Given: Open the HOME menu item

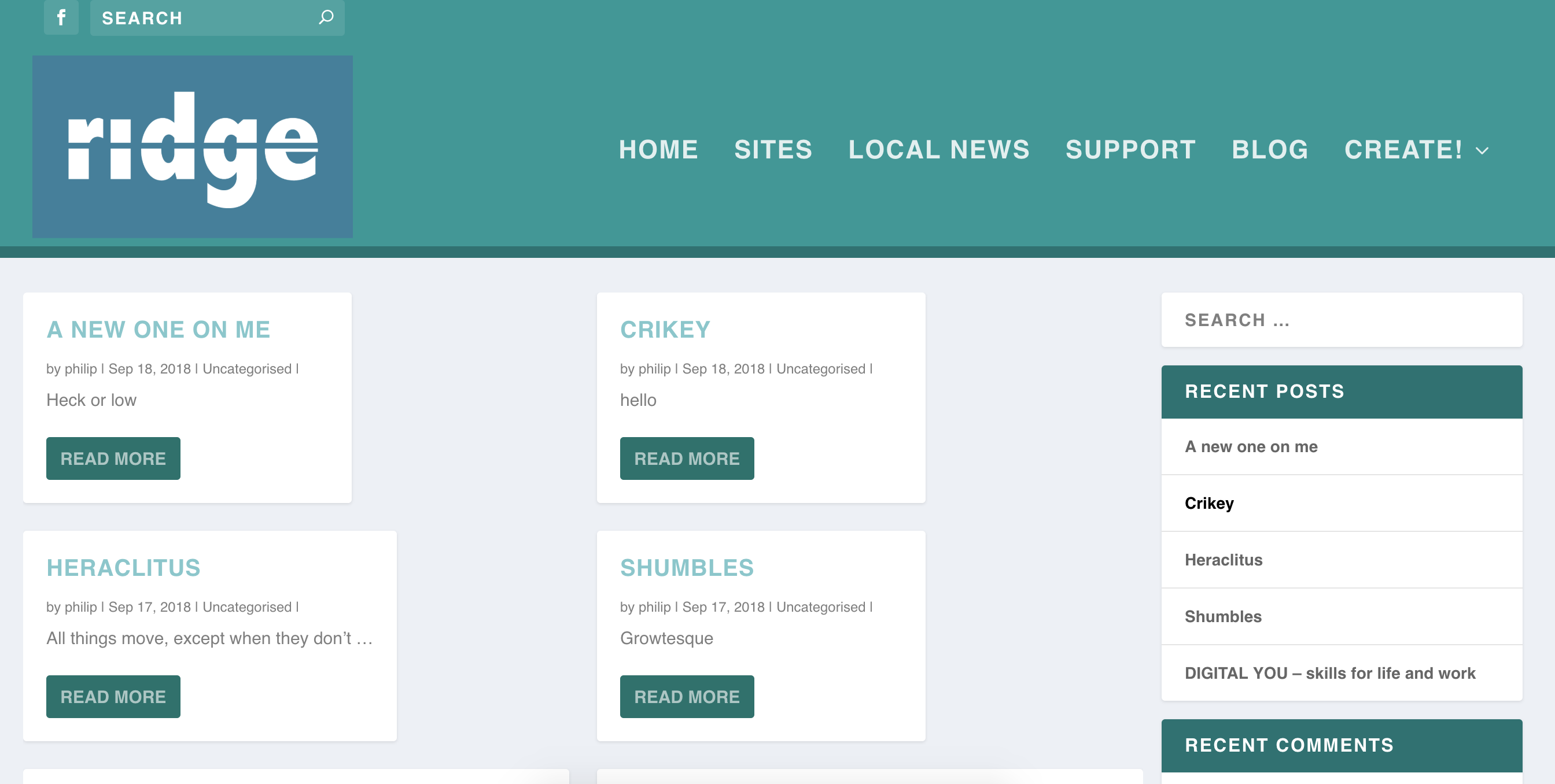Looking at the screenshot, I should coord(658,150).
